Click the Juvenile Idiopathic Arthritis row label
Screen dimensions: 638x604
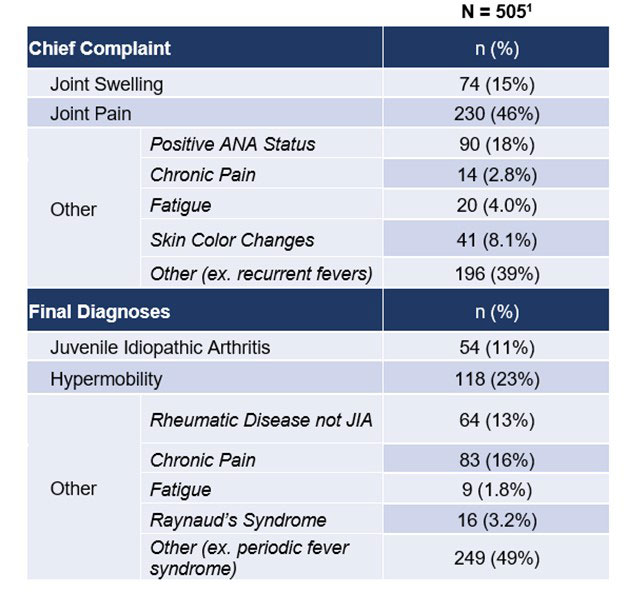click(x=160, y=348)
